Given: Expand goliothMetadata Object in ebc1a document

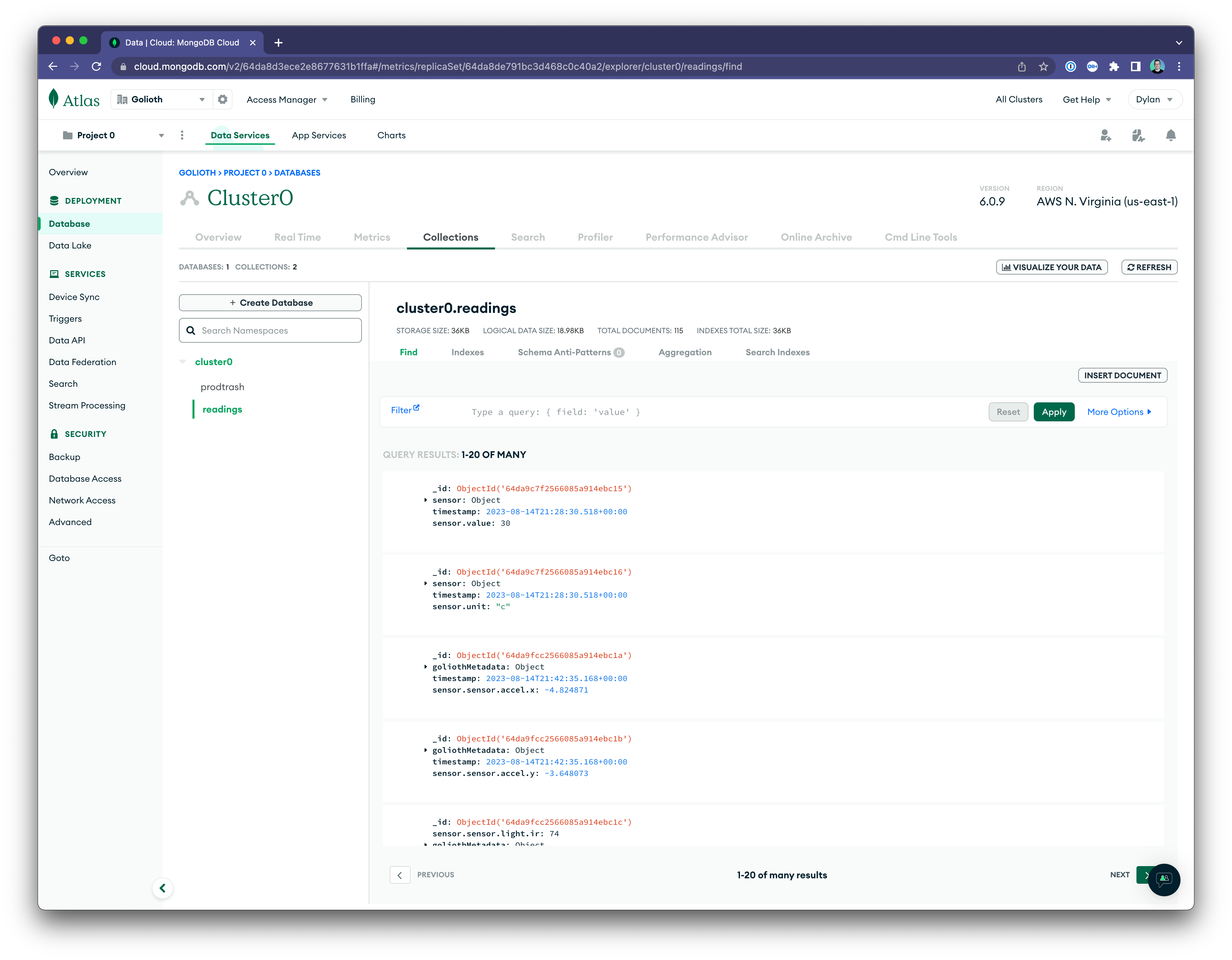Looking at the screenshot, I should [425, 667].
